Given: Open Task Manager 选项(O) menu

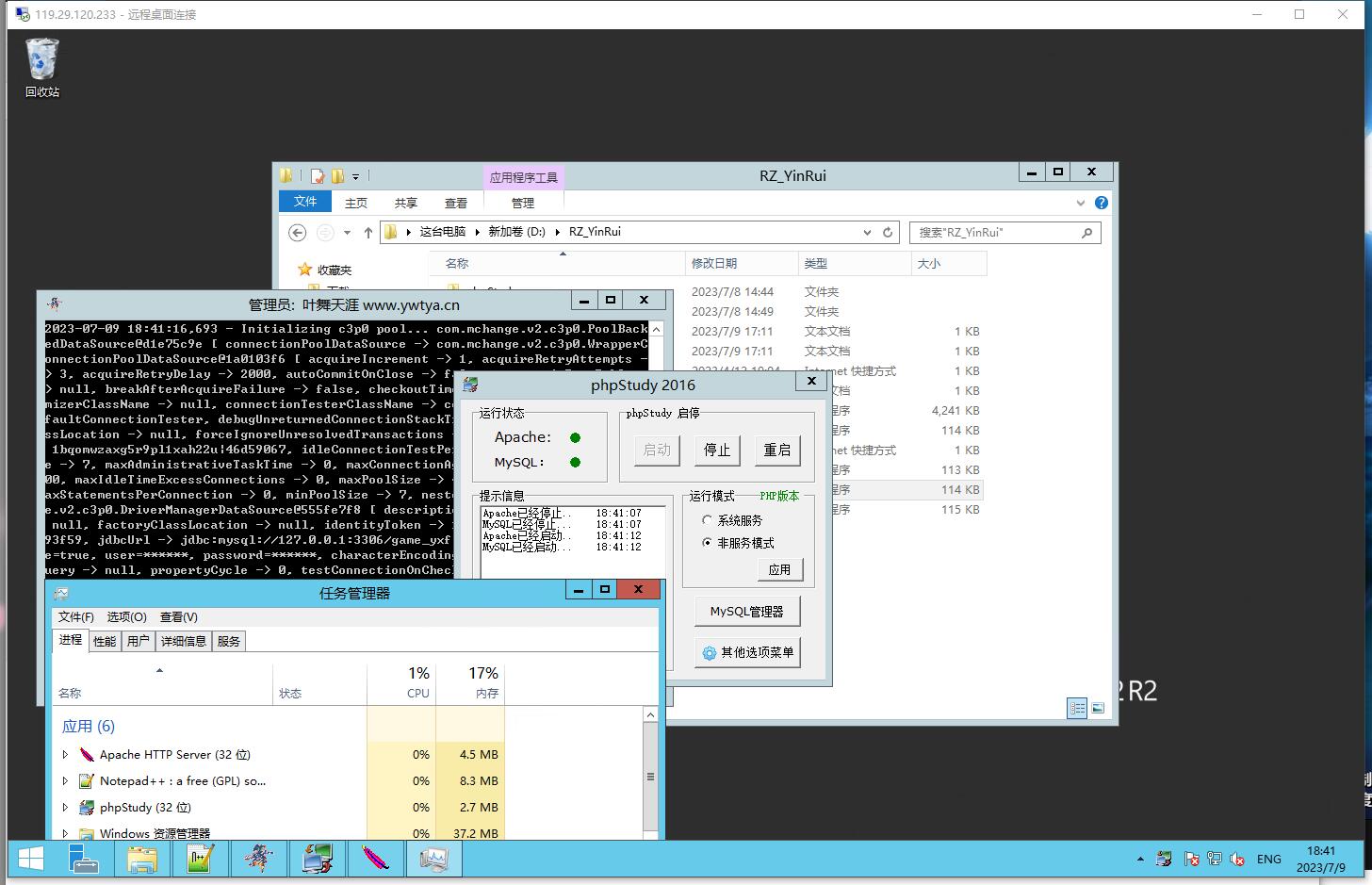Looking at the screenshot, I should click(x=126, y=616).
